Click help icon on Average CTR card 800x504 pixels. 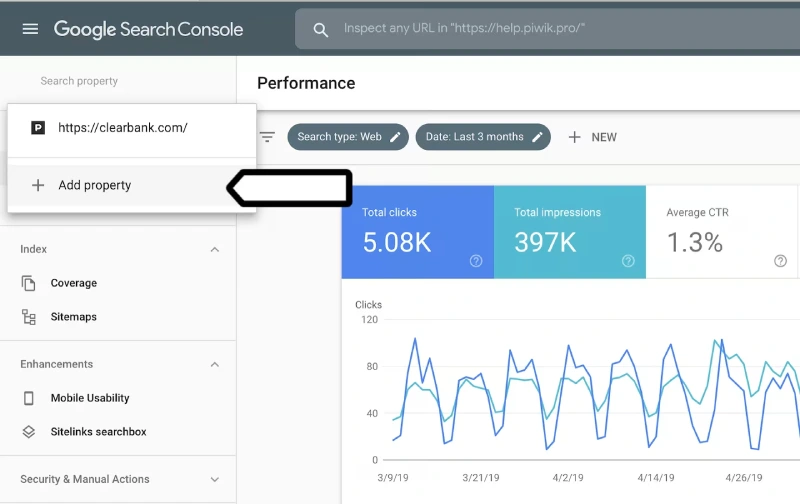780,261
